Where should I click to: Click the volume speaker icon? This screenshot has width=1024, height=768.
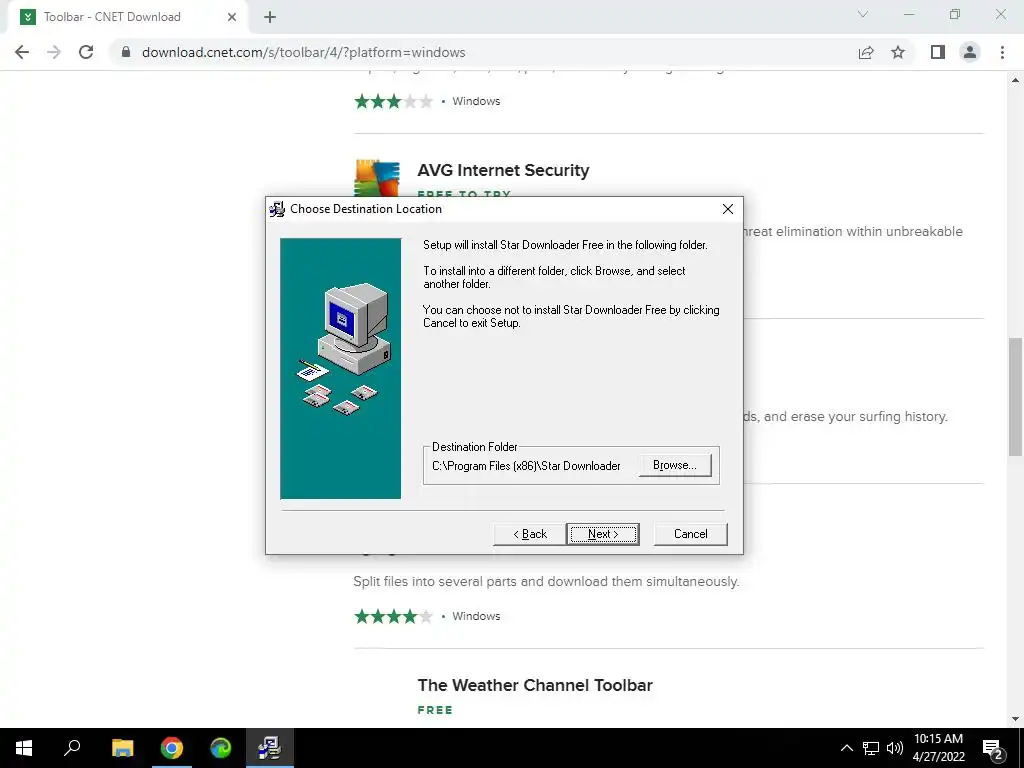[x=895, y=748]
